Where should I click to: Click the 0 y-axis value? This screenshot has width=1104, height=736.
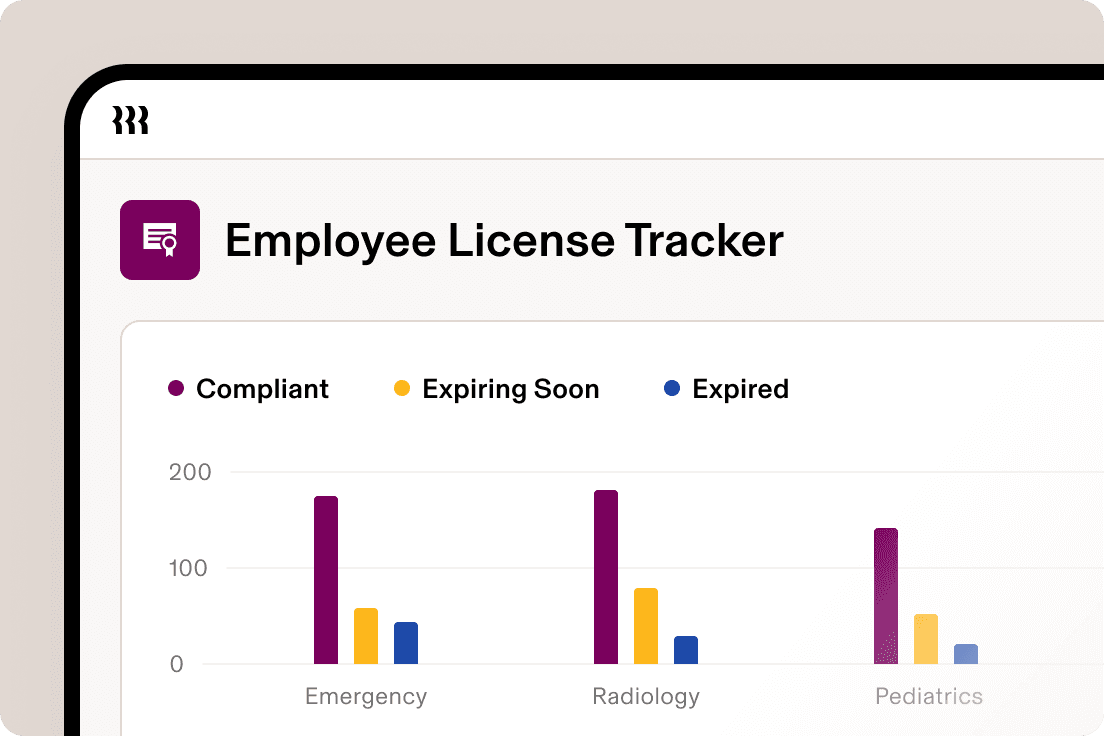pyautogui.click(x=177, y=664)
